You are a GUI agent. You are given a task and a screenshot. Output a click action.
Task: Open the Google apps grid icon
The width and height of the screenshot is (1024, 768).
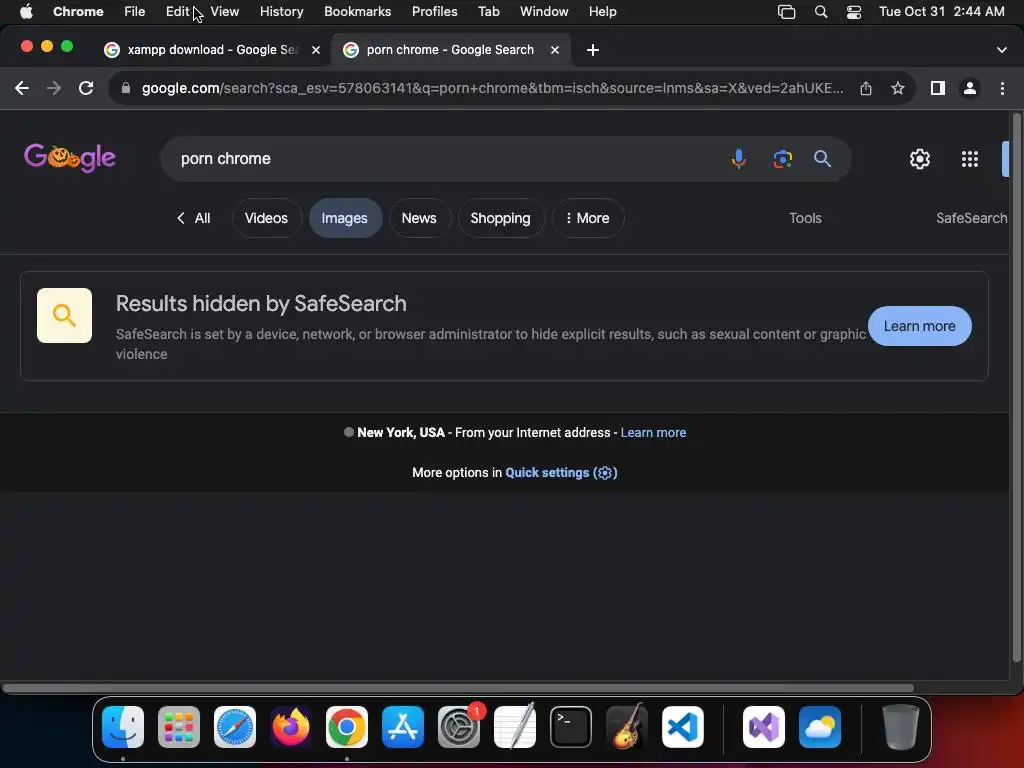coord(970,159)
